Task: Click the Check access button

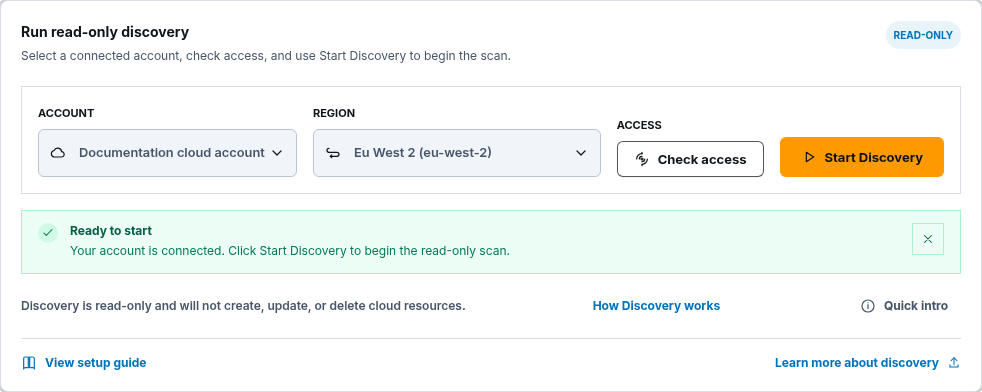Action: click(690, 159)
